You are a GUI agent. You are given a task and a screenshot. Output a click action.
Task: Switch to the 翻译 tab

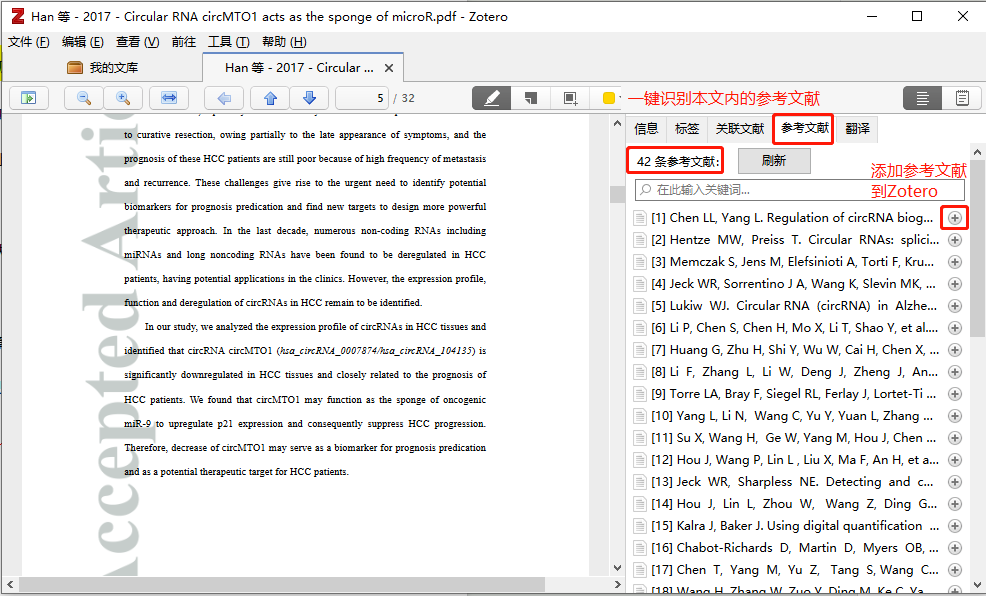[857, 129]
